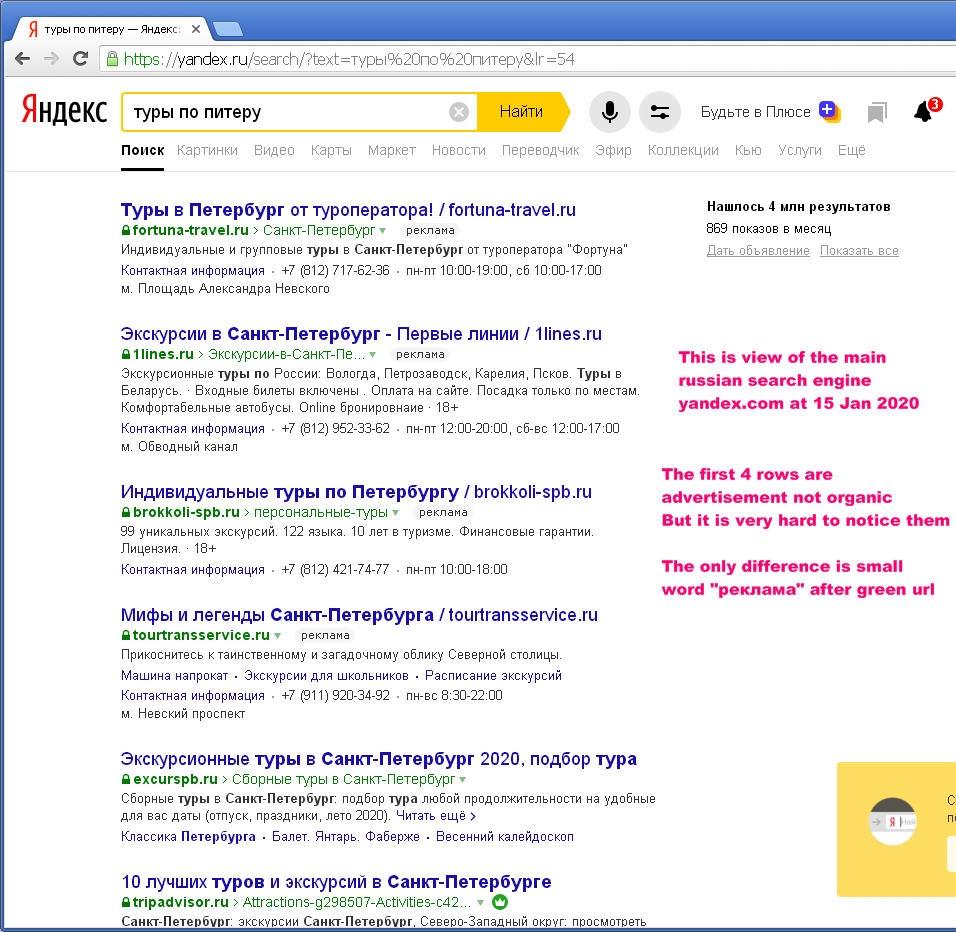
Task: Click the green tripadvisor.ru url
Action: click(180, 903)
